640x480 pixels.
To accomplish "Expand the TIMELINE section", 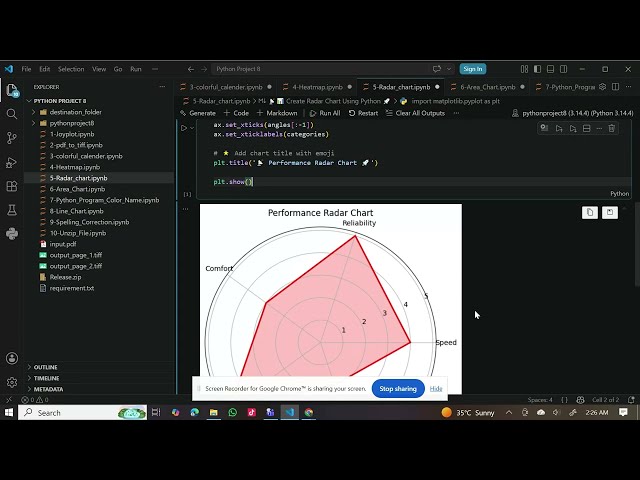I will point(46,378).
